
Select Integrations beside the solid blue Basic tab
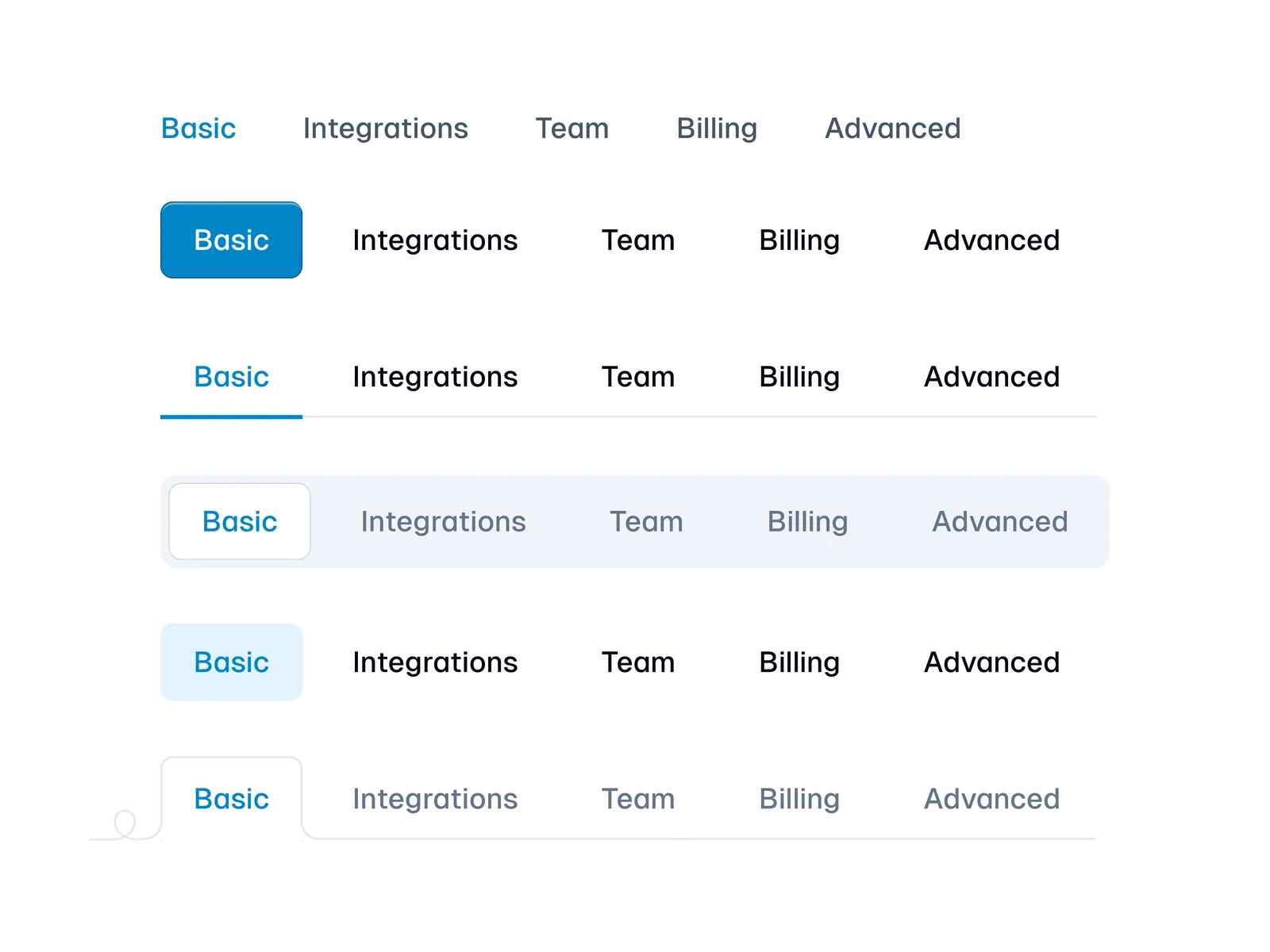coord(435,240)
